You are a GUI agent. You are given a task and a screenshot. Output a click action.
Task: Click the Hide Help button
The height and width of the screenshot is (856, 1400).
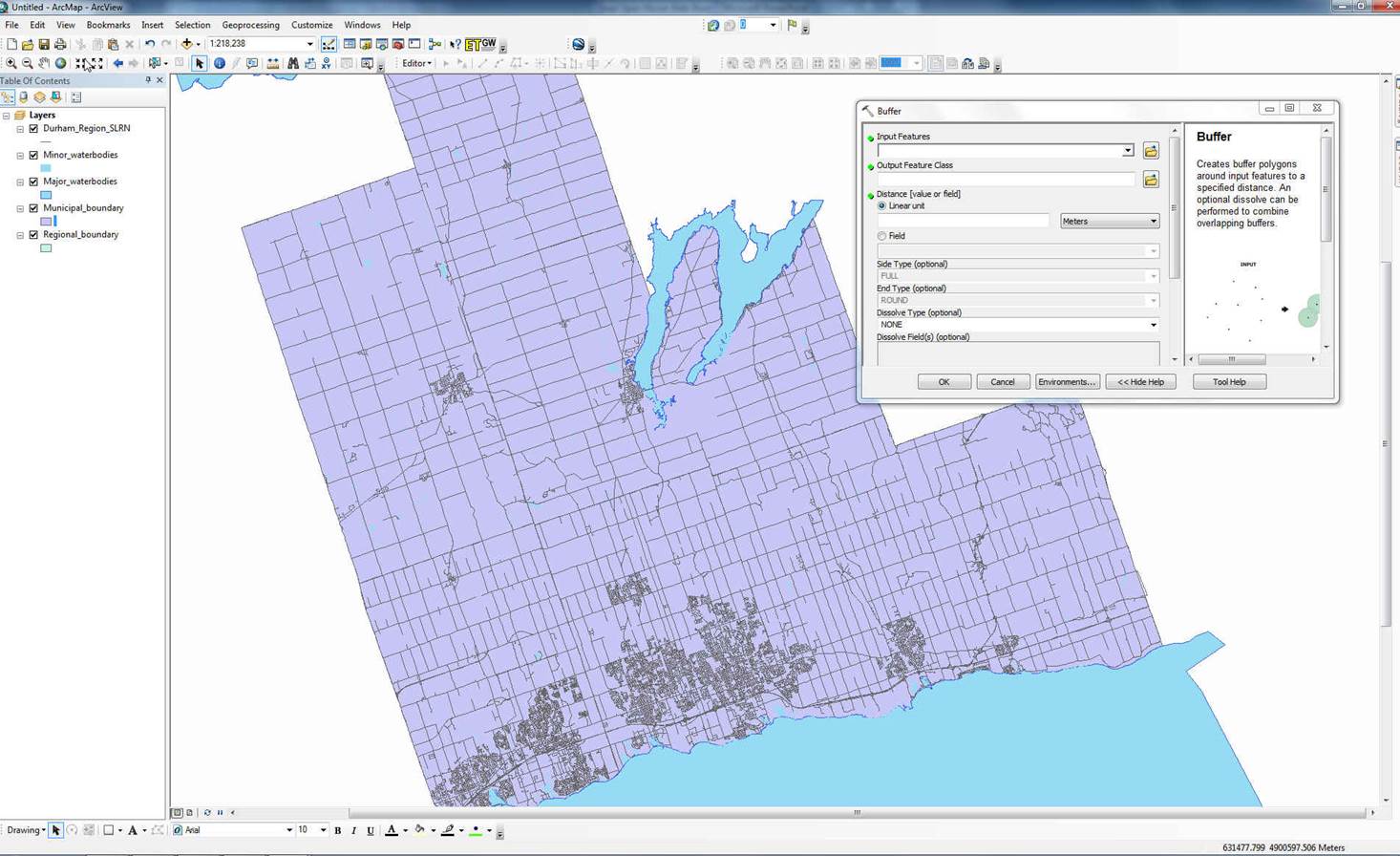[x=1140, y=382]
